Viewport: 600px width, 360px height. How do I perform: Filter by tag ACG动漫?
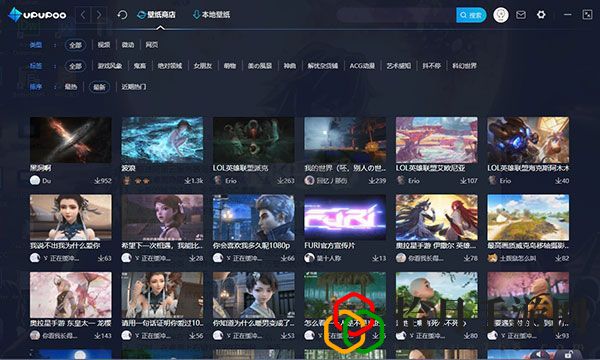pyautogui.click(x=362, y=66)
